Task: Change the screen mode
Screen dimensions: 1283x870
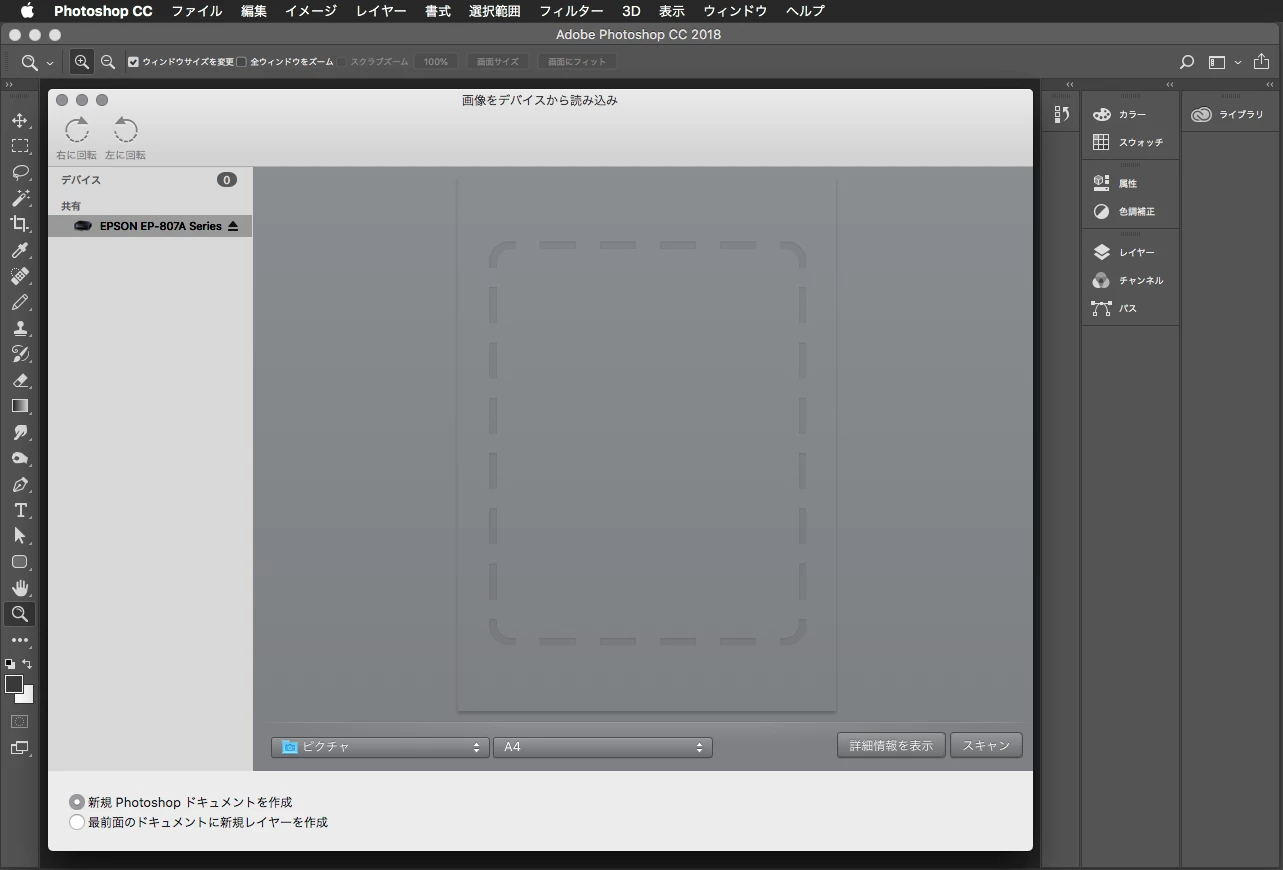Action: tap(20, 747)
